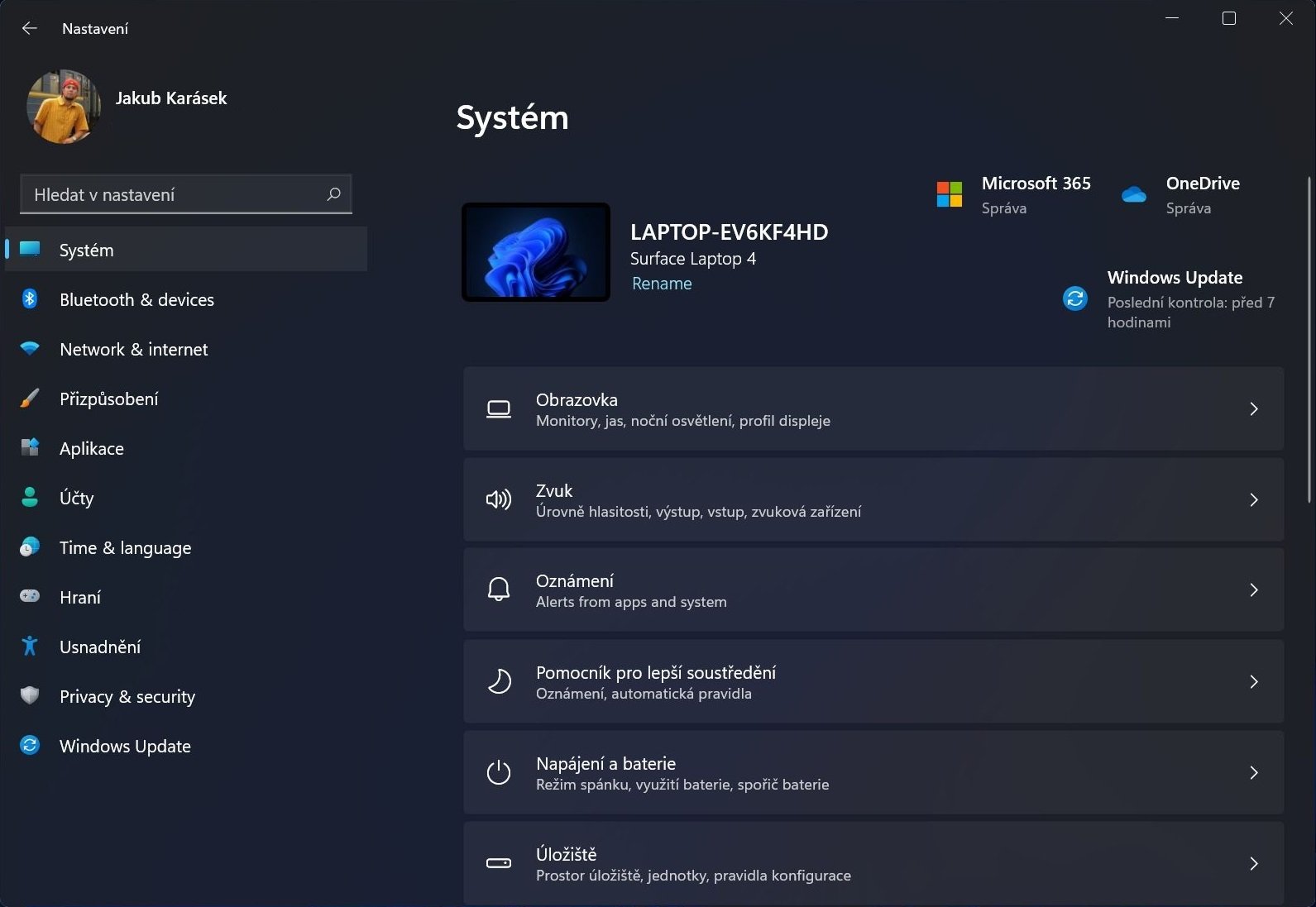This screenshot has width=1316, height=907.
Task: Open Napájení a baterie chevron
Action: point(1254,772)
